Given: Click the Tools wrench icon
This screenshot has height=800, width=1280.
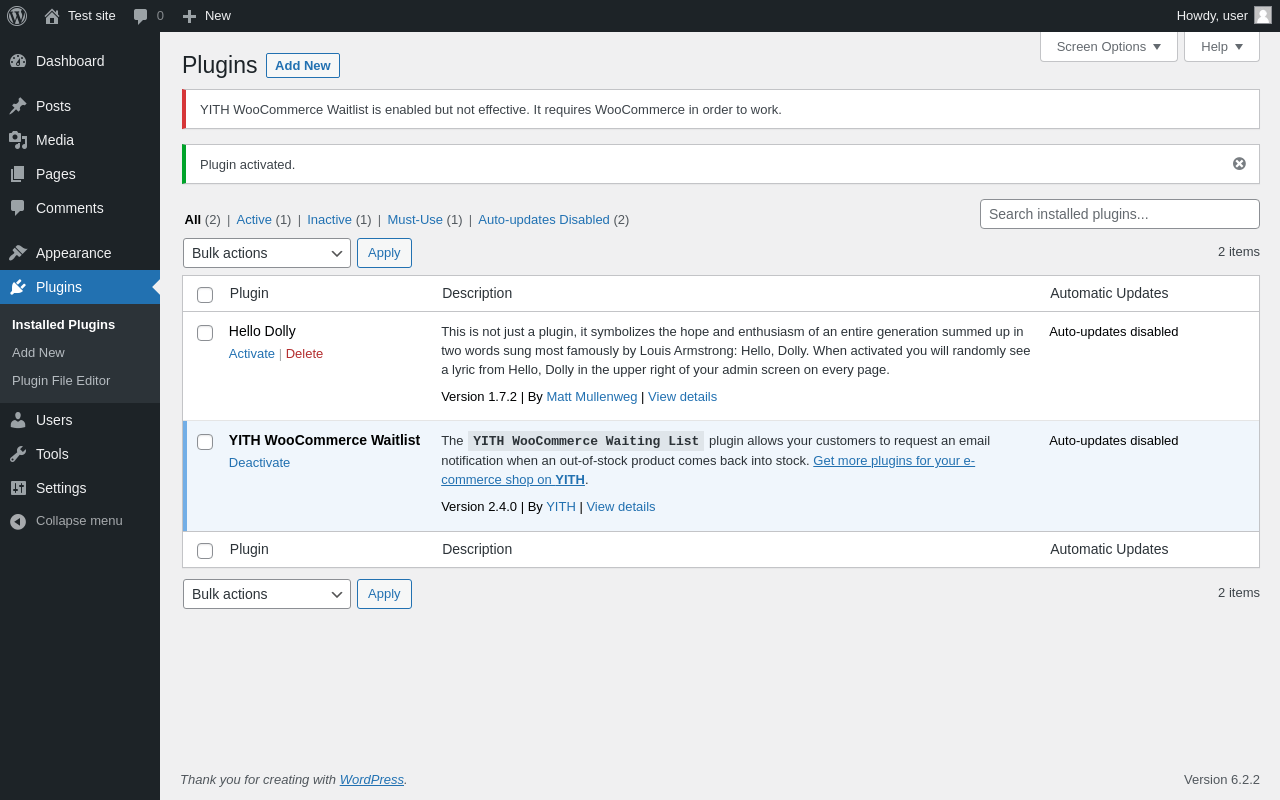Looking at the screenshot, I should pos(18,454).
